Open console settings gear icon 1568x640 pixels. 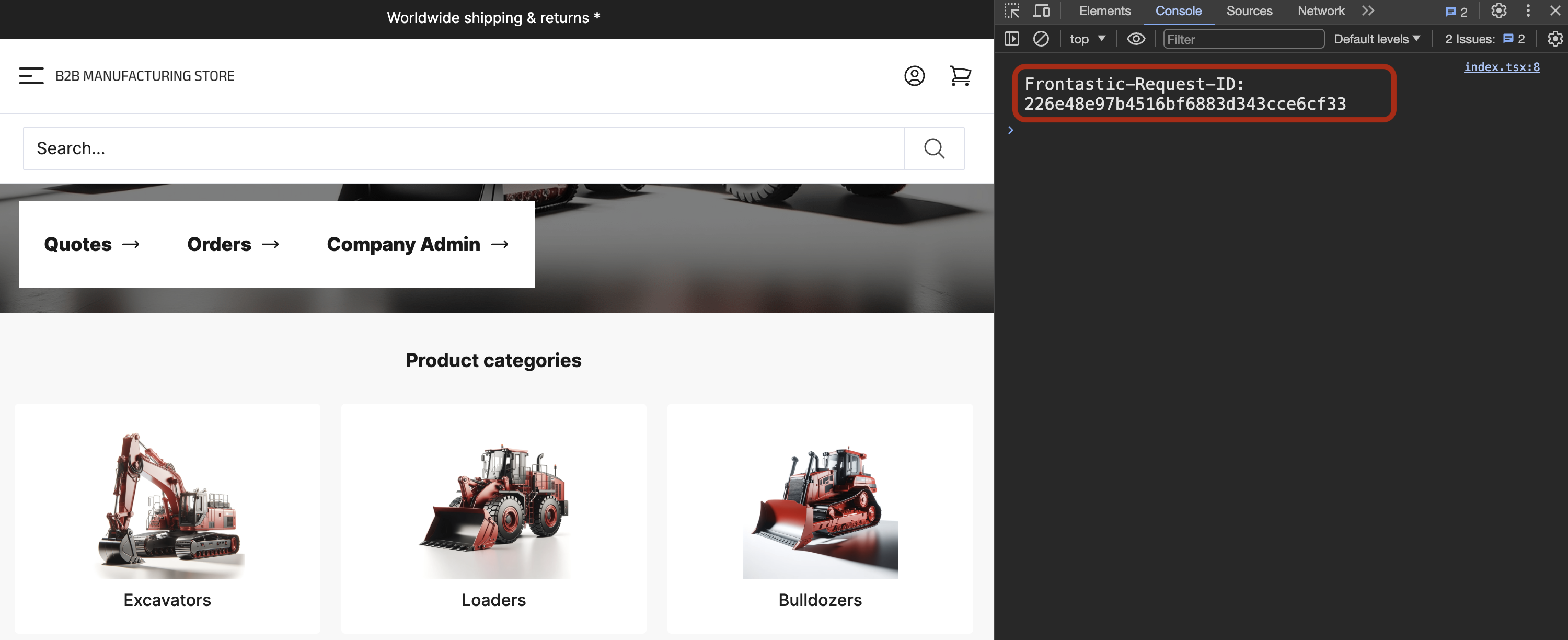pyautogui.click(x=1554, y=39)
